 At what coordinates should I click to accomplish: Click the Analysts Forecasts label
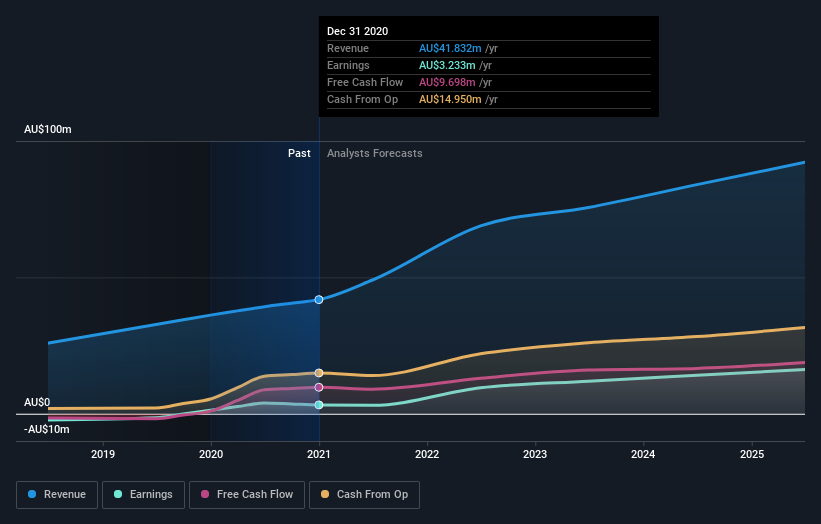click(375, 153)
